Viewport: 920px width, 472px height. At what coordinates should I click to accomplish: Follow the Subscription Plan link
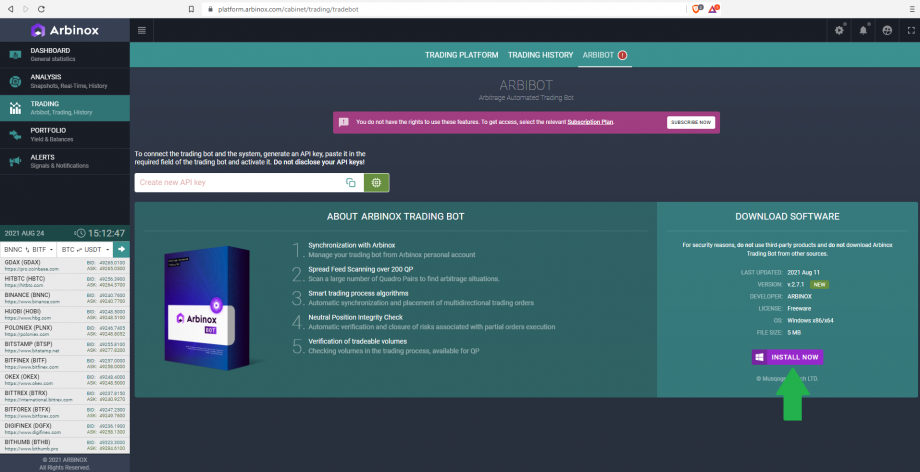pyautogui.click(x=590, y=122)
